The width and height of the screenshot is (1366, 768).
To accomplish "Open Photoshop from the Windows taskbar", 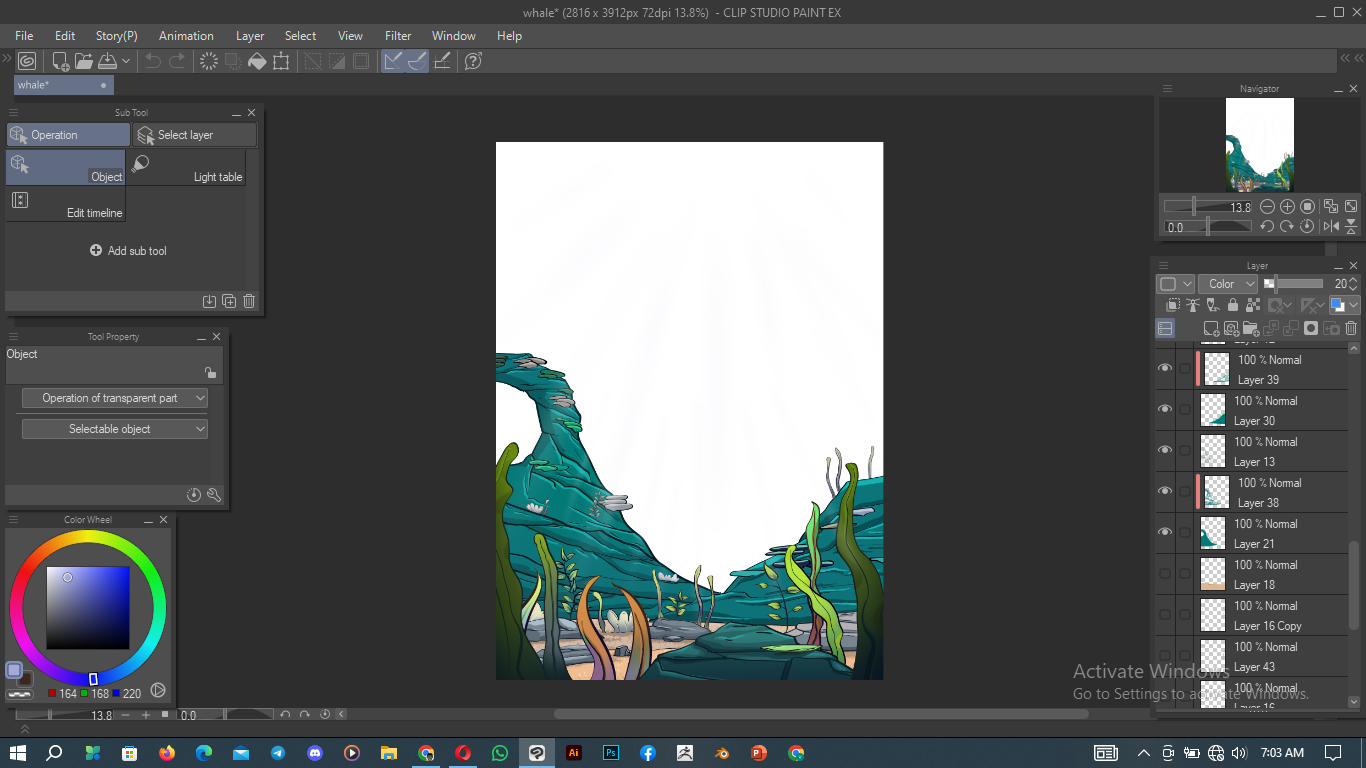I will click(x=610, y=753).
